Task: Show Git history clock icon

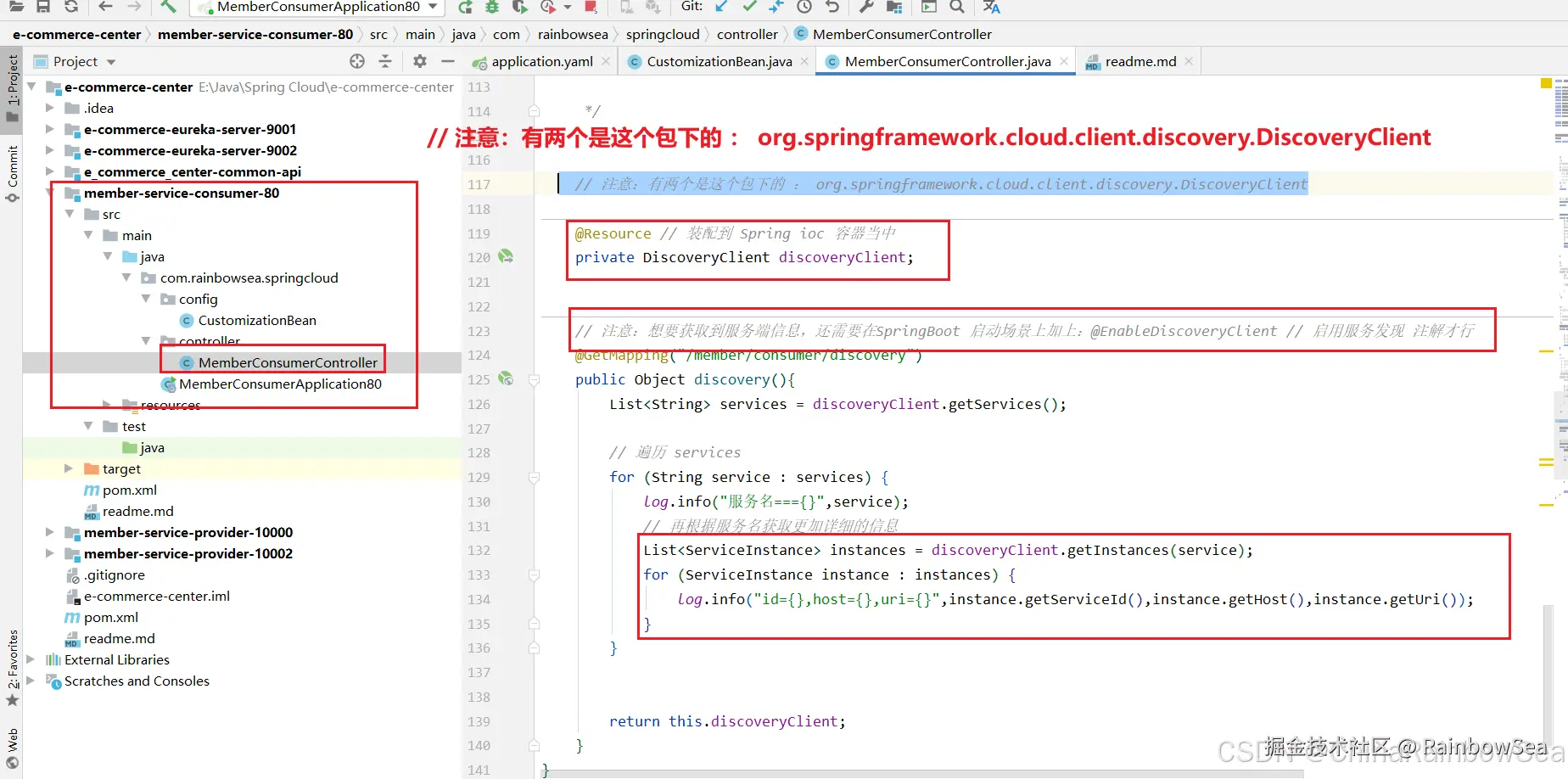Action: [x=804, y=7]
